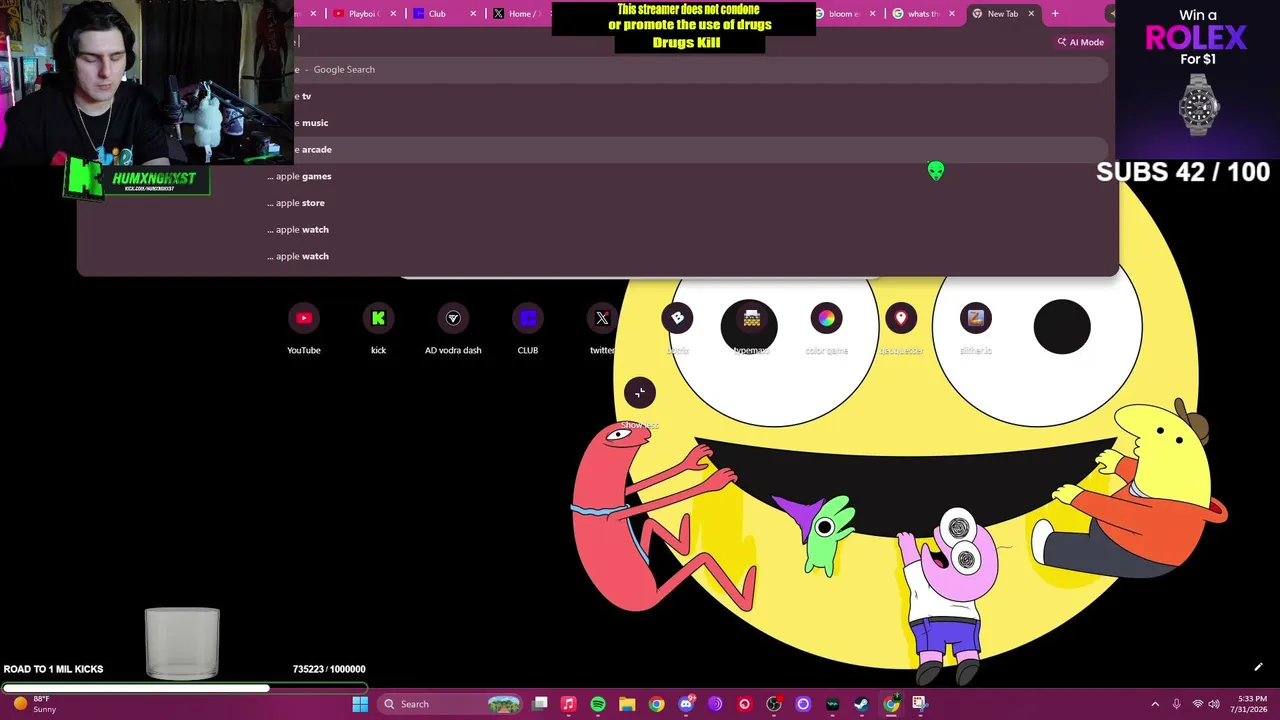Image resolution: width=1280 pixels, height=720 pixels.
Task: Open the black waveform app in taskbar
Action: [x=832, y=704]
